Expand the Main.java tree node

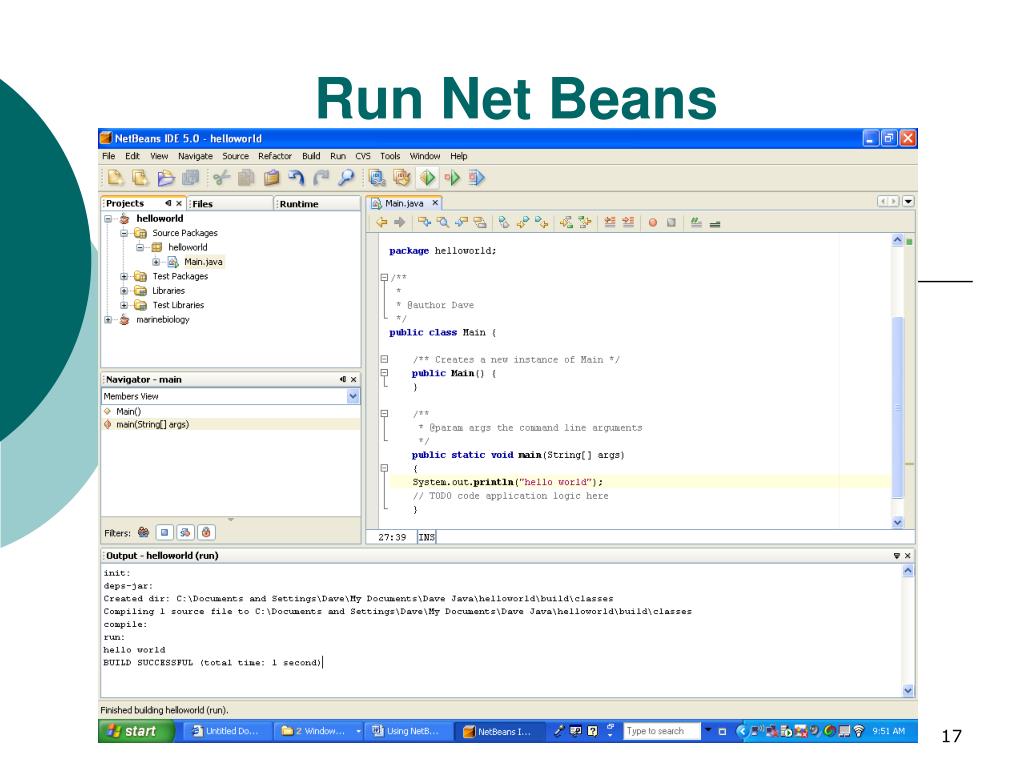(x=156, y=262)
